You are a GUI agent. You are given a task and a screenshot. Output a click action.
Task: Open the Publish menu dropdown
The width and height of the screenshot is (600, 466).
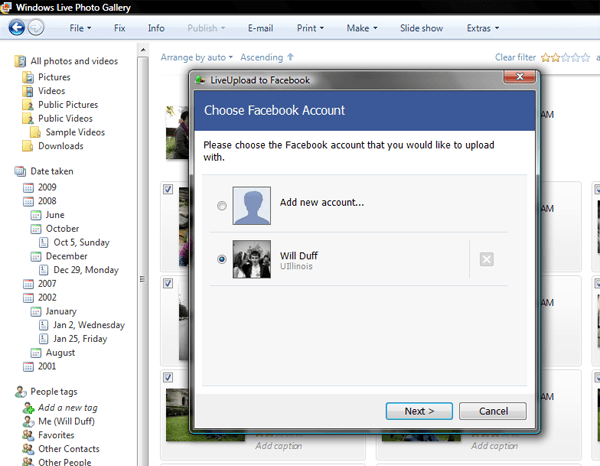206,28
